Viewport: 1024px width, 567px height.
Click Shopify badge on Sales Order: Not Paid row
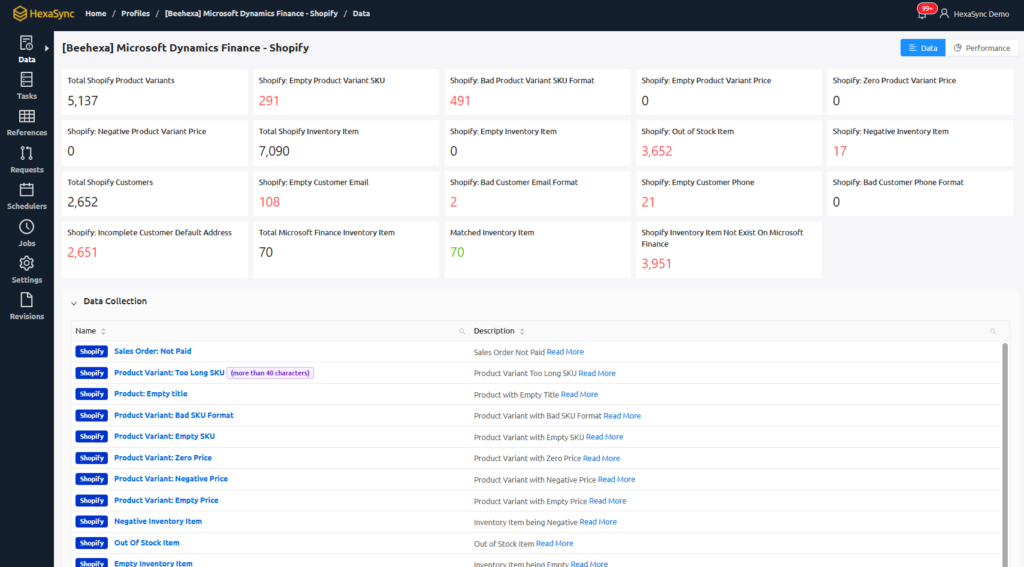[91, 351]
